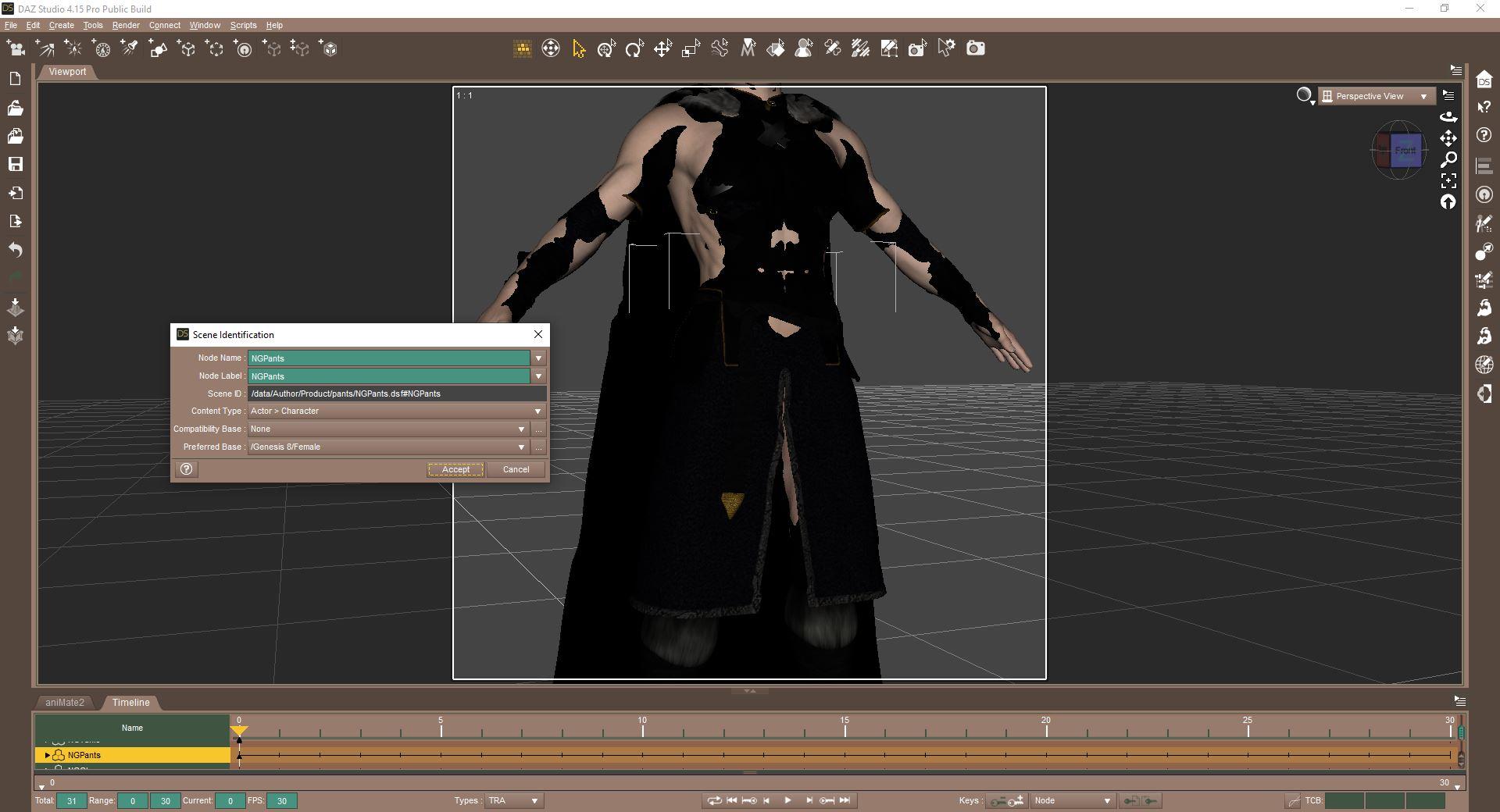Save the scene using the floppy icon

coord(15,164)
